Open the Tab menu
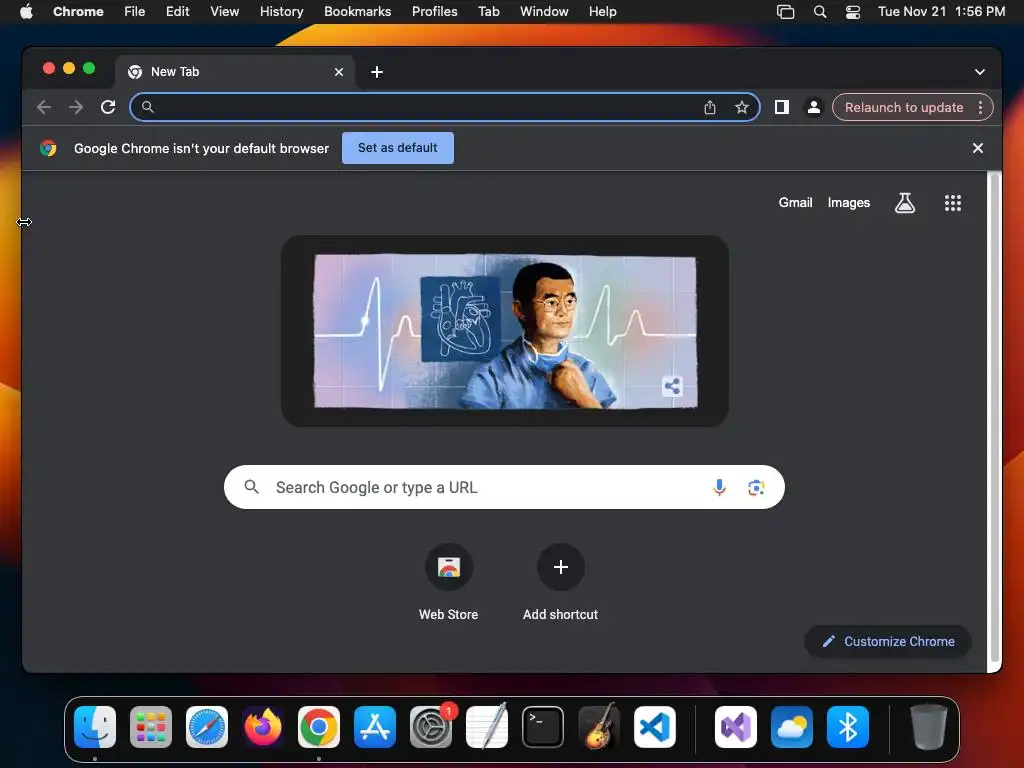Screen dimensions: 1024x768 [x=488, y=11]
